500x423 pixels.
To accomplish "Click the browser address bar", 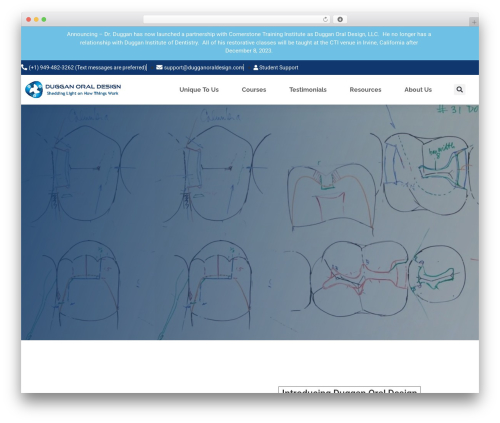I will (x=237, y=19).
